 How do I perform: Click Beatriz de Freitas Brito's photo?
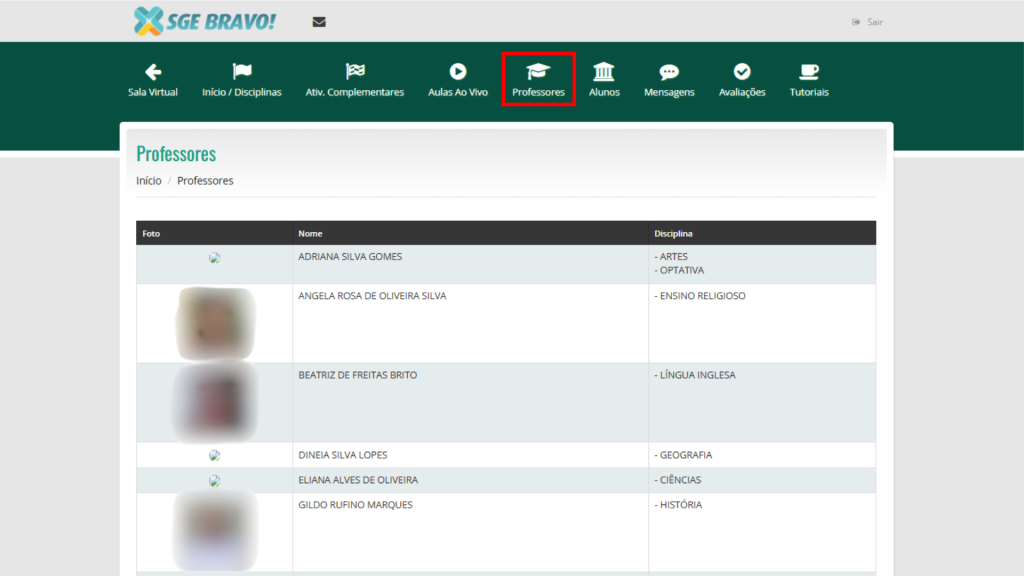(x=214, y=402)
